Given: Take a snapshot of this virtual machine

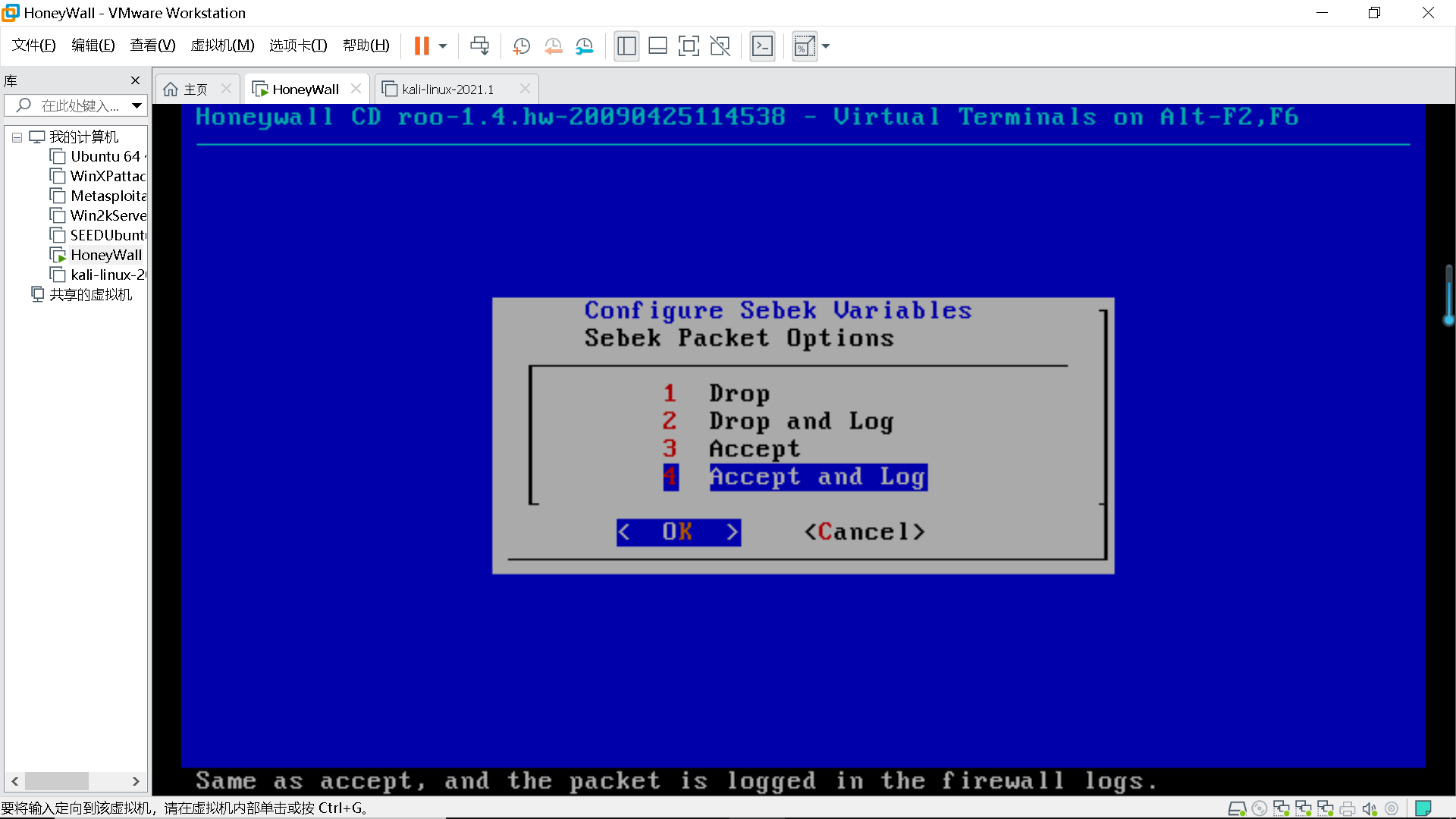Looking at the screenshot, I should pyautogui.click(x=521, y=46).
